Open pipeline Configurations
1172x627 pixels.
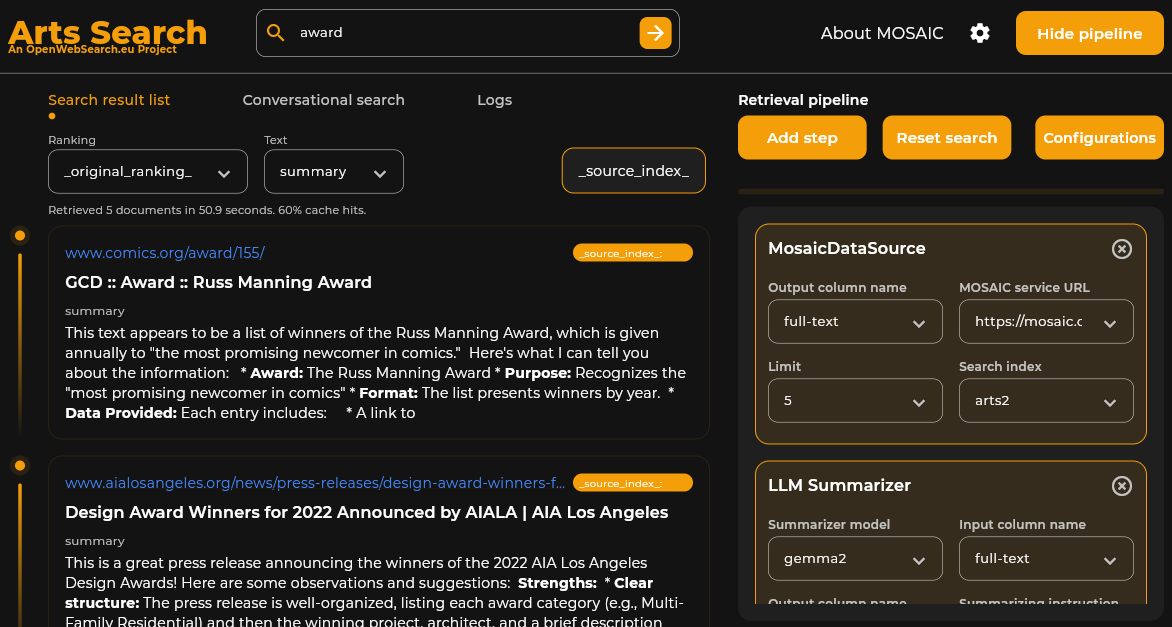tap(1099, 138)
